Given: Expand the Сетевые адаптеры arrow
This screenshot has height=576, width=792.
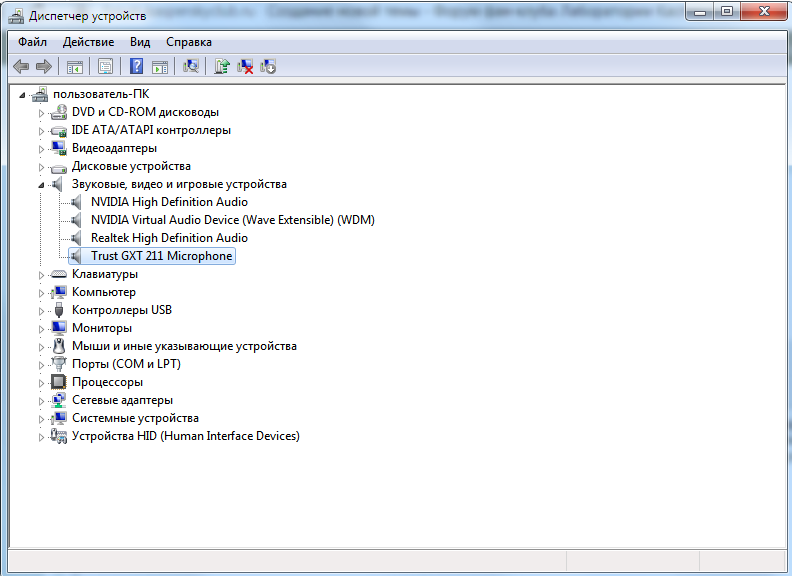Looking at the screenshot, I should coord(41,401).
